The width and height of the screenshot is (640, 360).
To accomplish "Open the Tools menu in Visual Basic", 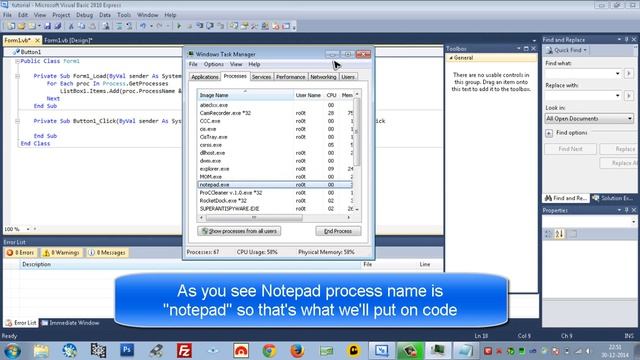I will pyautogui.click(x=124, y=15).
